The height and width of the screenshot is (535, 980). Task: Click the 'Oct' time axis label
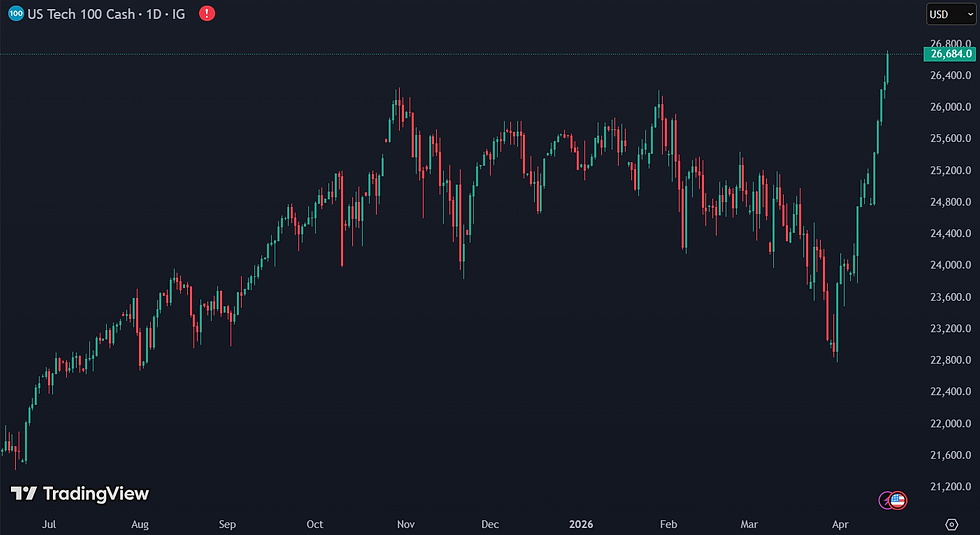tap(315, 524)
